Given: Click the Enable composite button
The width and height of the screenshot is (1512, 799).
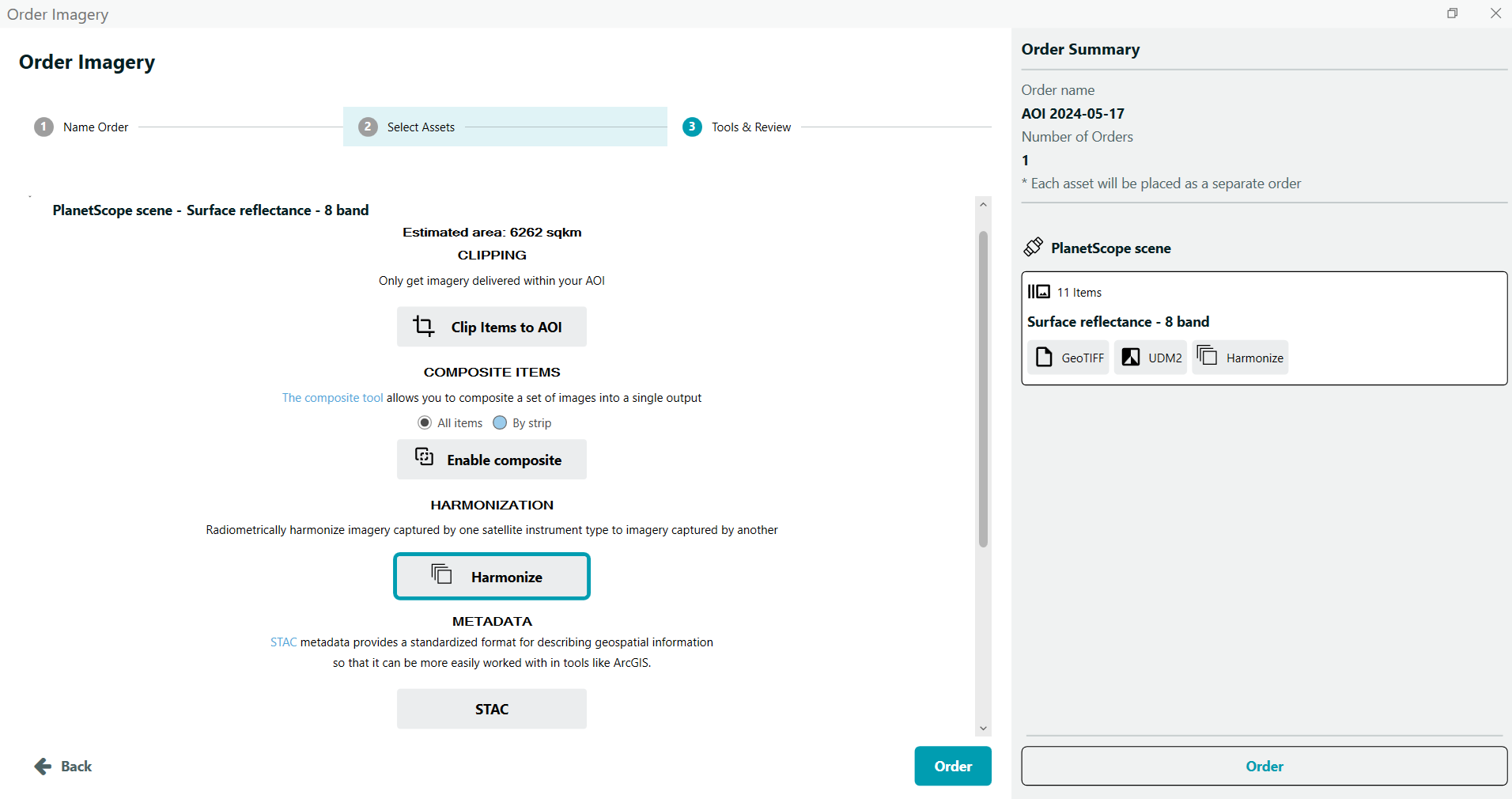Looking at the screenshot, I should (x=492, y=460).
